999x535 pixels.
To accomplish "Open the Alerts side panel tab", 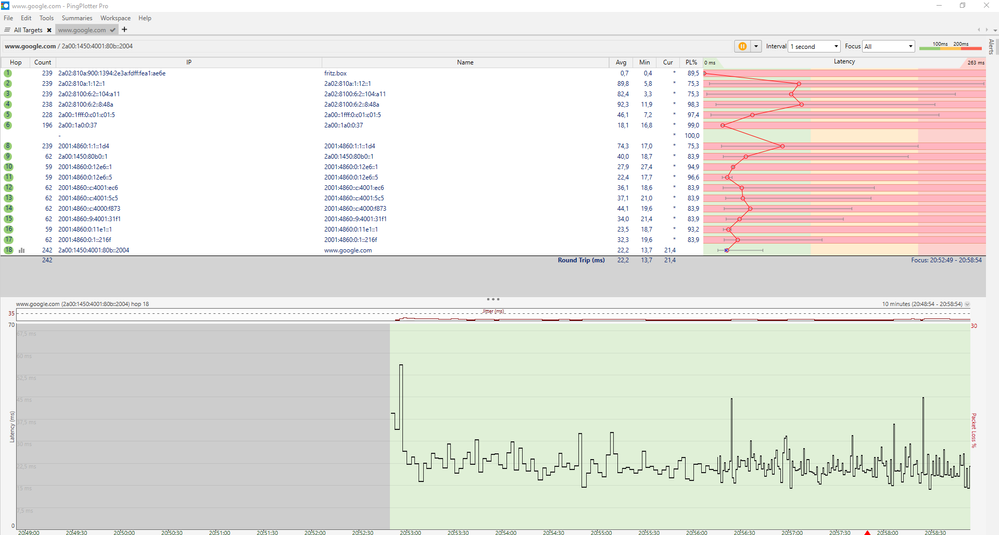I will point(991,46).
